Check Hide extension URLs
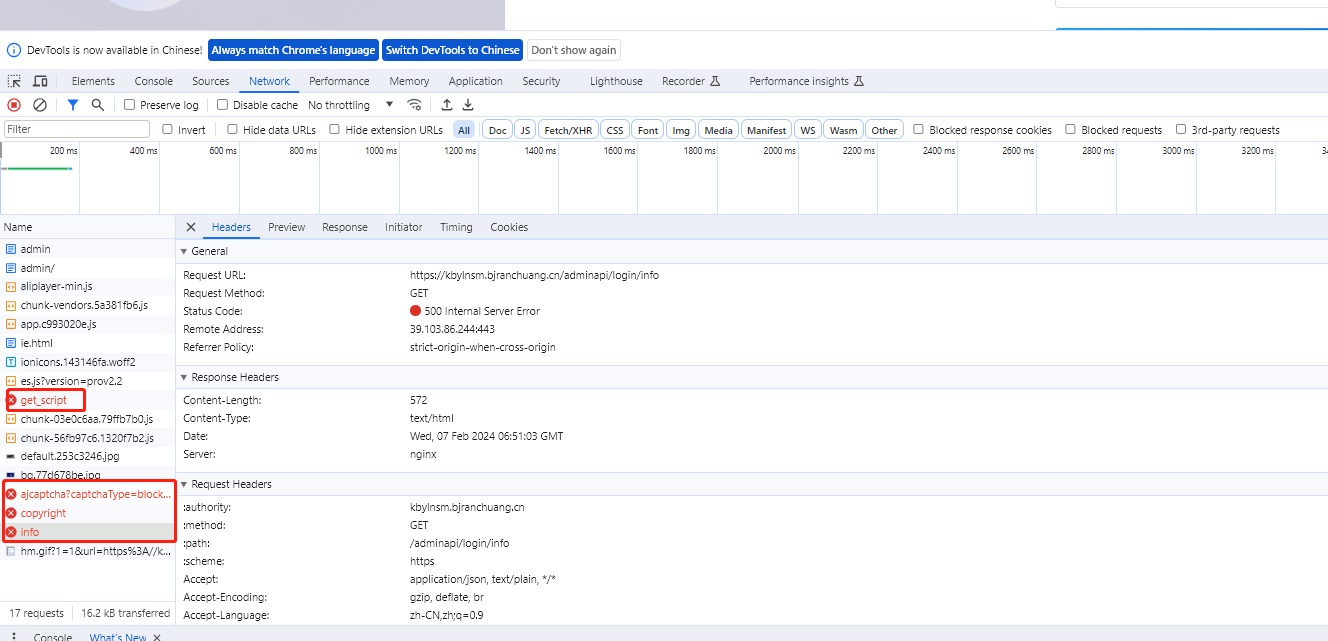1328x641 pixels. coord(335,129)
